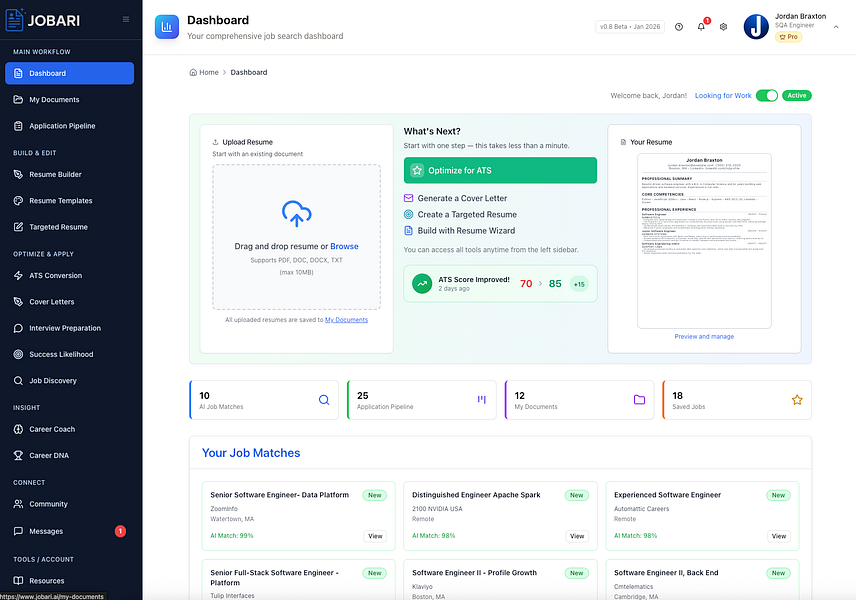Viewport: 856px width, 600px height.
Task: Open Dashboard in the sidebar
Action: [x=69, y=73]
